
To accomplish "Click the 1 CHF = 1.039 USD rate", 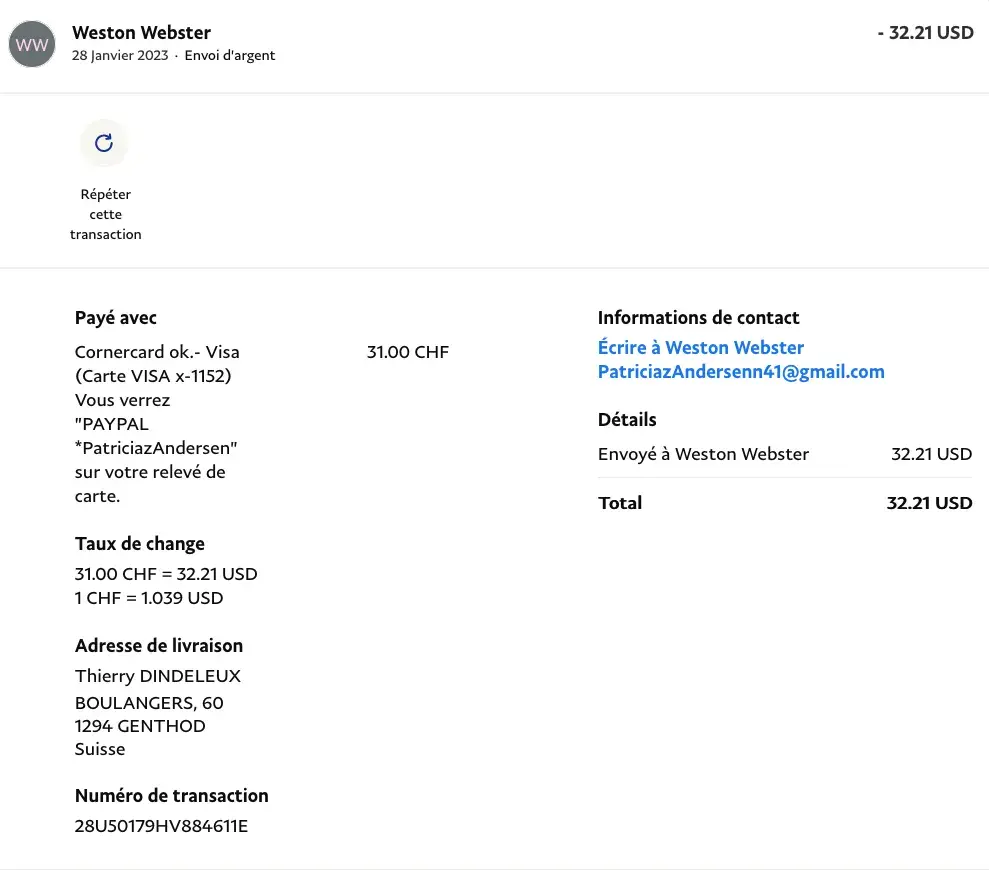I will [149, 598].
